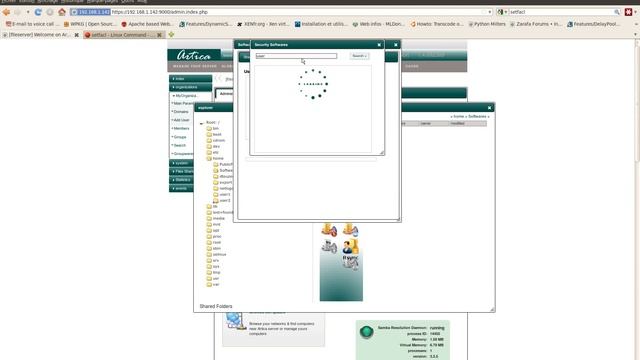Select the bin folder in explorer tree

coord(213,129)
